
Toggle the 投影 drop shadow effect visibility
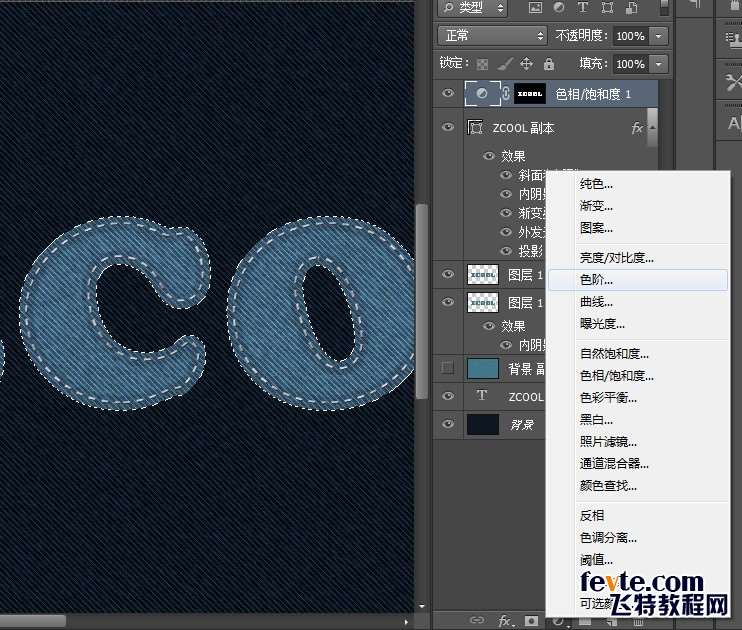pyautogui.click(x=506, y=250)
